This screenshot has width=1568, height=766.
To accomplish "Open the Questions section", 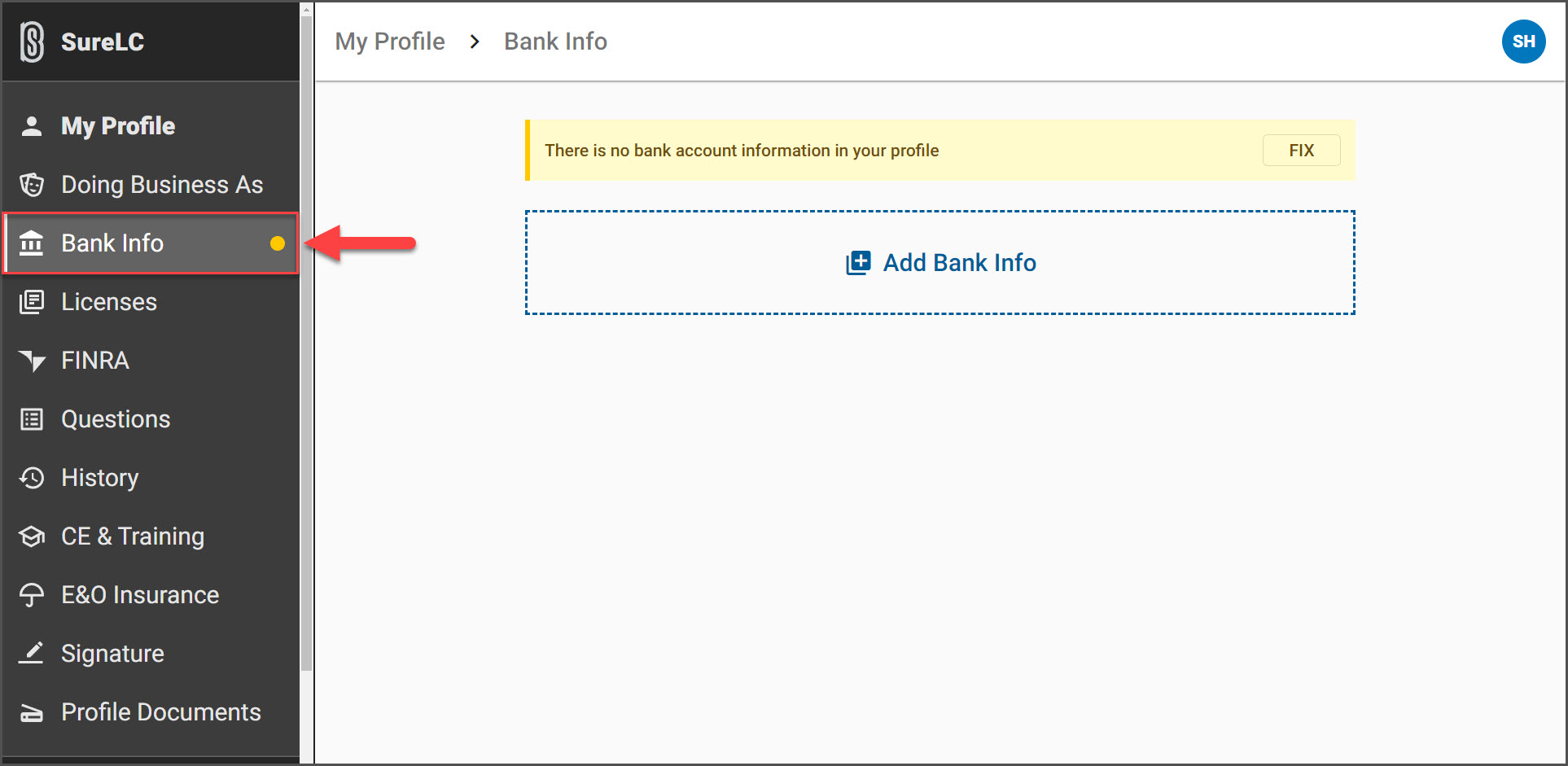I will [x=151, y=419].
